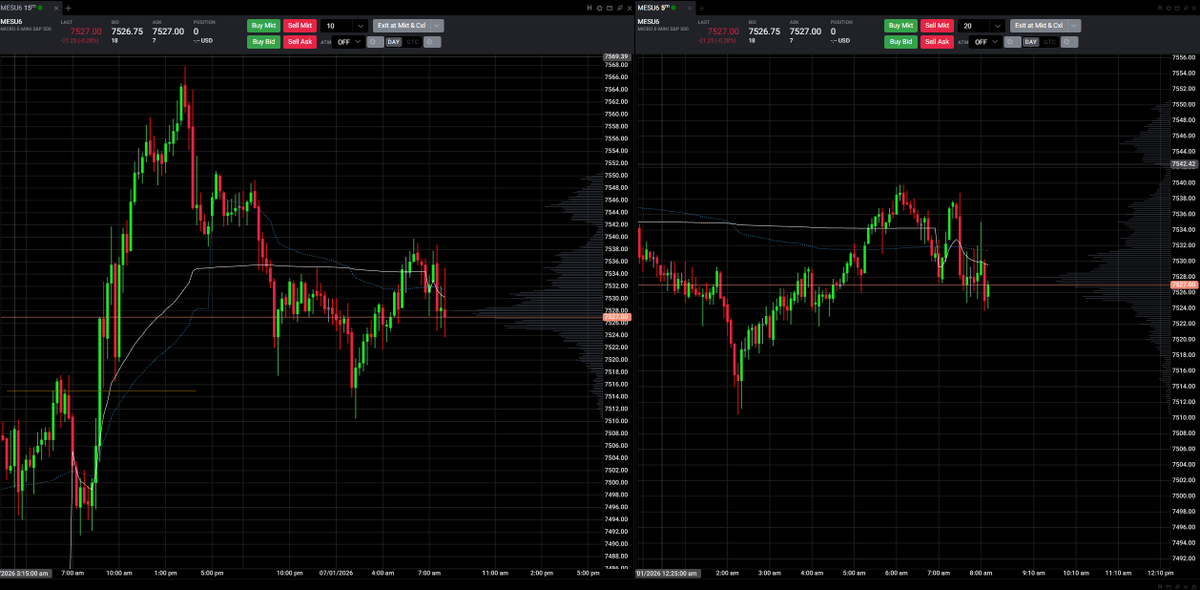Open settings gear in left chart header

point(599,8)
